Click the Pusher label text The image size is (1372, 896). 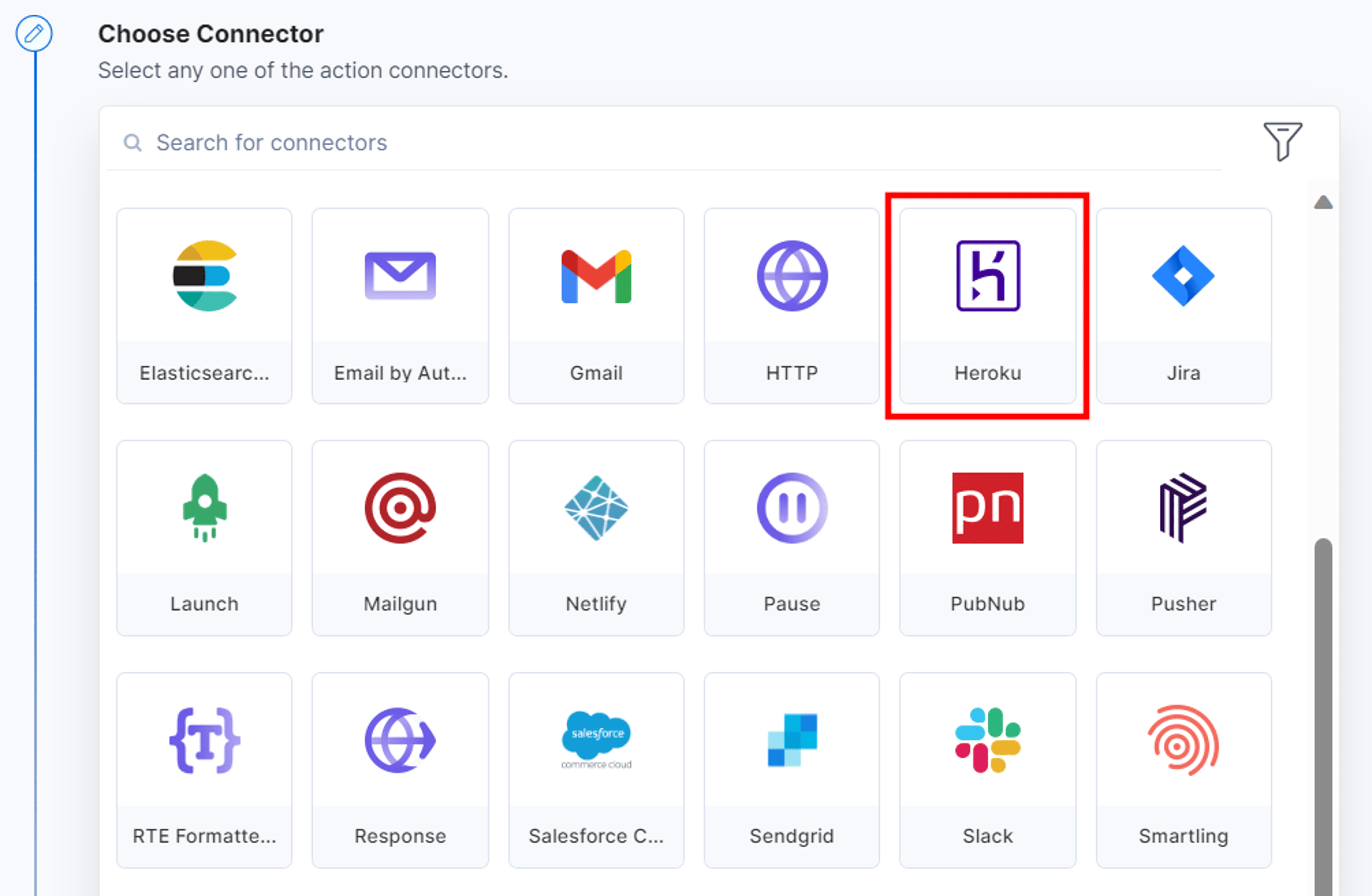coord(1183,604)
